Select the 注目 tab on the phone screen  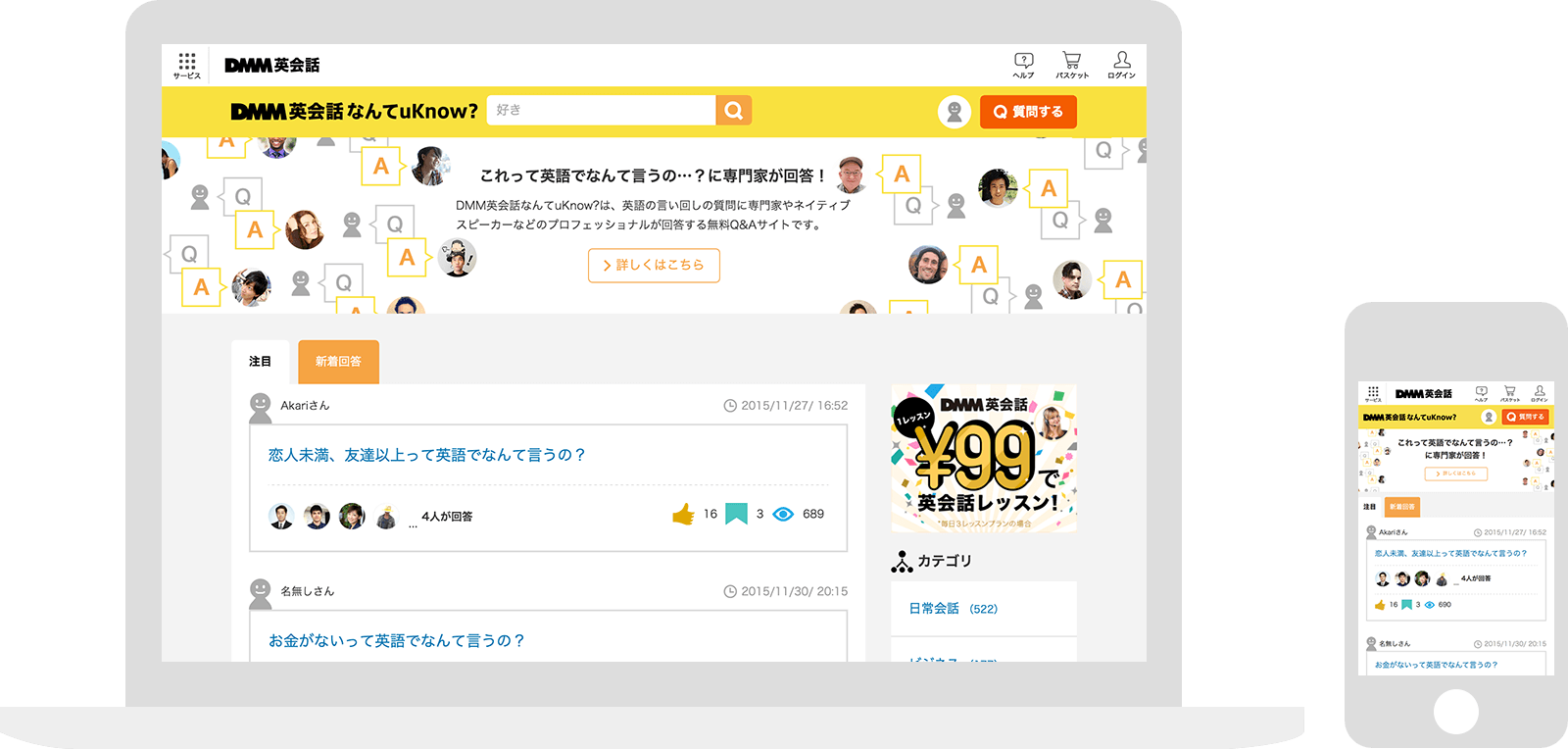pyautogui.click(x=1369, y=507)
